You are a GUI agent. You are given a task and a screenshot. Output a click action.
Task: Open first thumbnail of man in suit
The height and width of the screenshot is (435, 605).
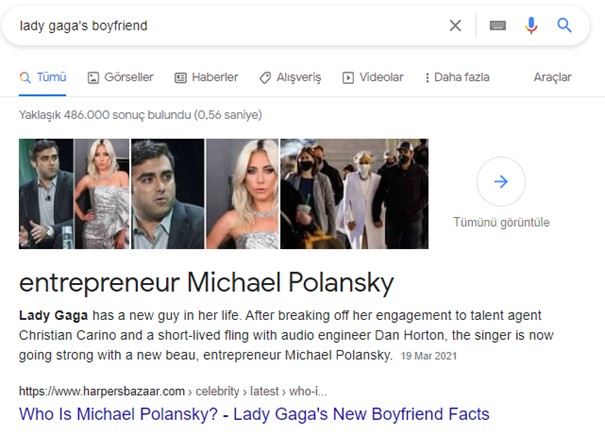46,194
